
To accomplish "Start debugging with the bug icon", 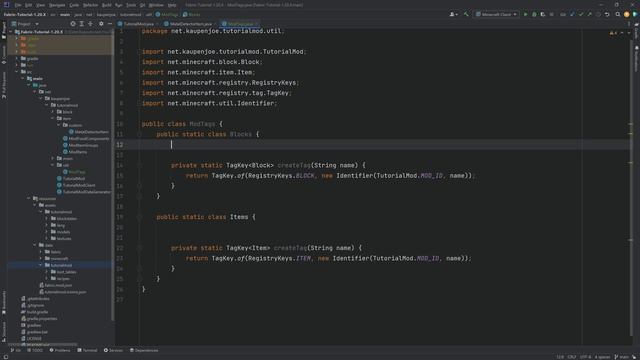I will point(534,14).
